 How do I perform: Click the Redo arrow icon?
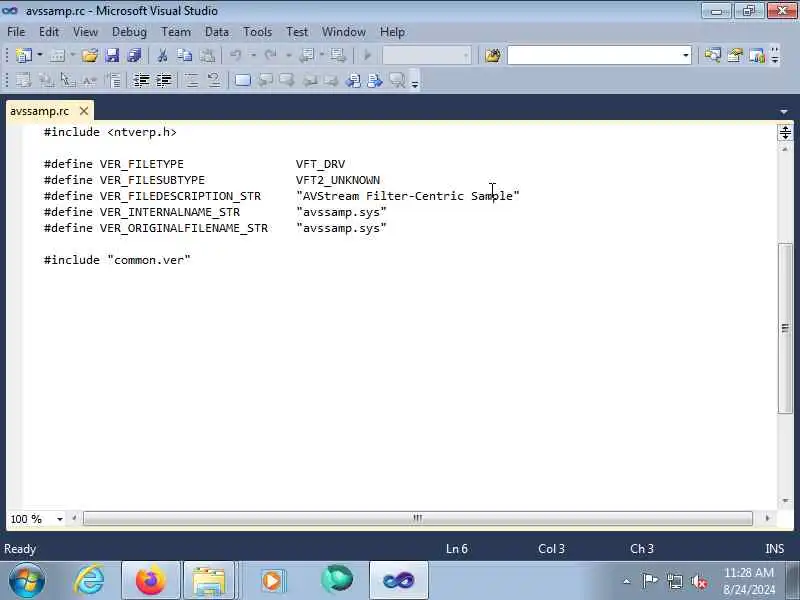point(270,55)
